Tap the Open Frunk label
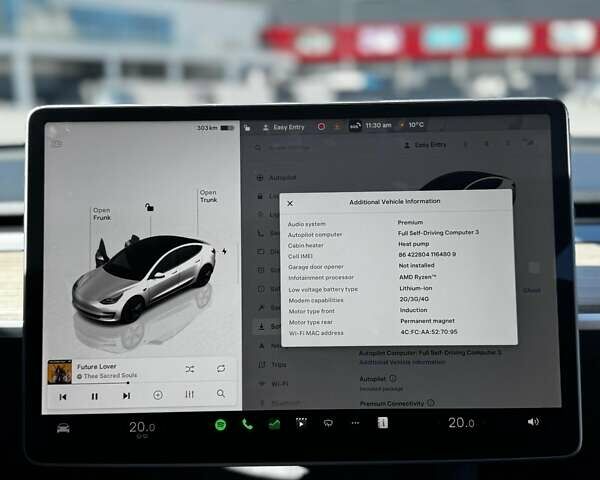Screen dimensions: 600x480 pyautogui.click(x=102, y=214)
